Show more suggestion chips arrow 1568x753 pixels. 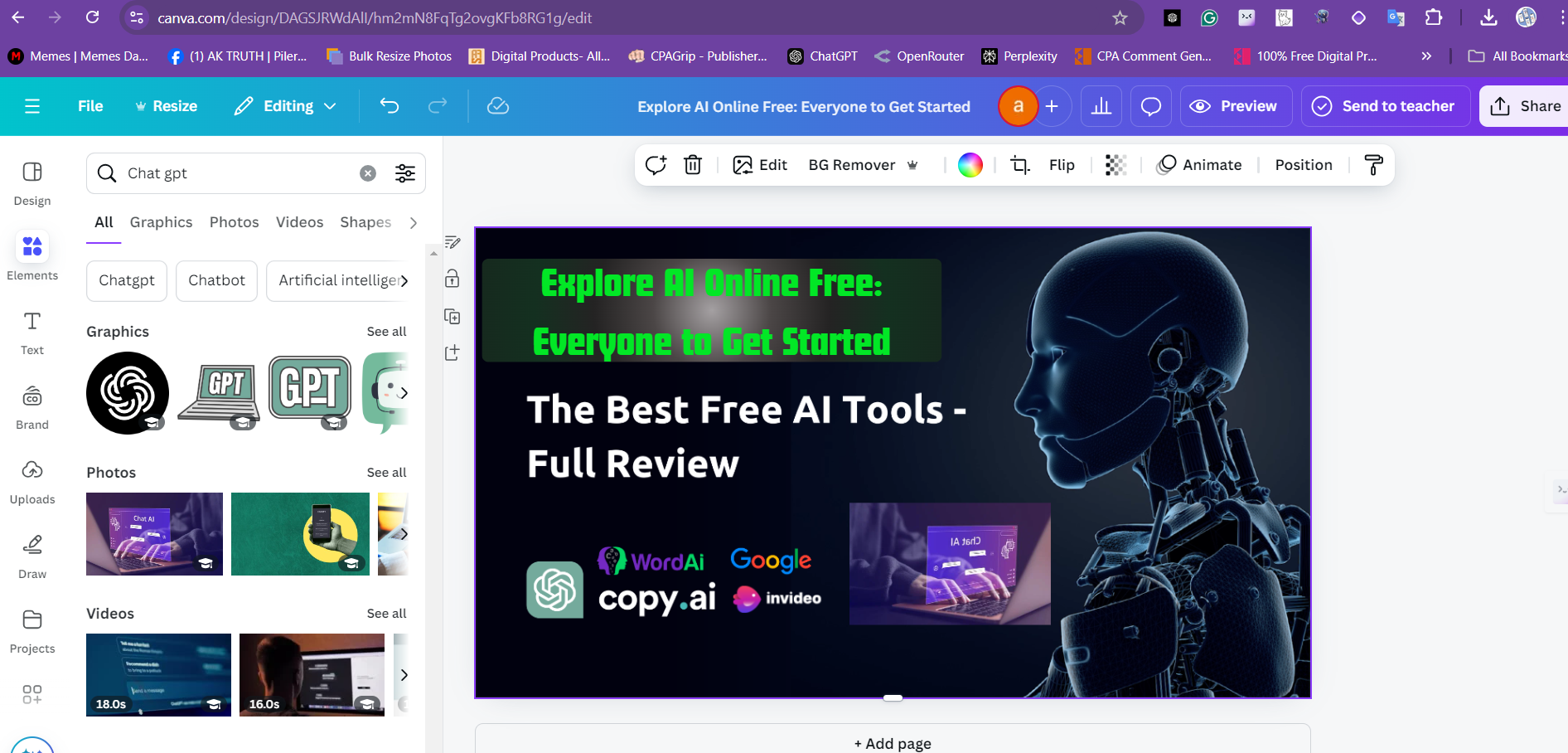pos(404,281)
